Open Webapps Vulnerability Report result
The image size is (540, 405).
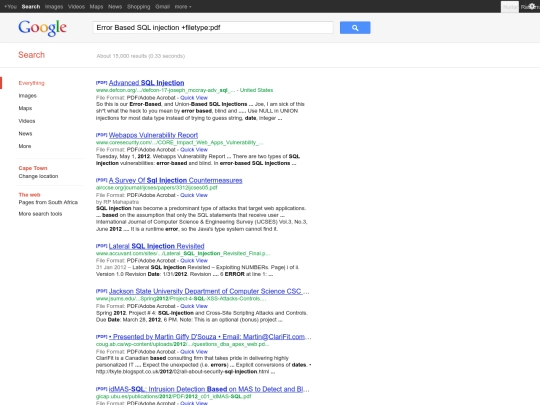point(153,135)
